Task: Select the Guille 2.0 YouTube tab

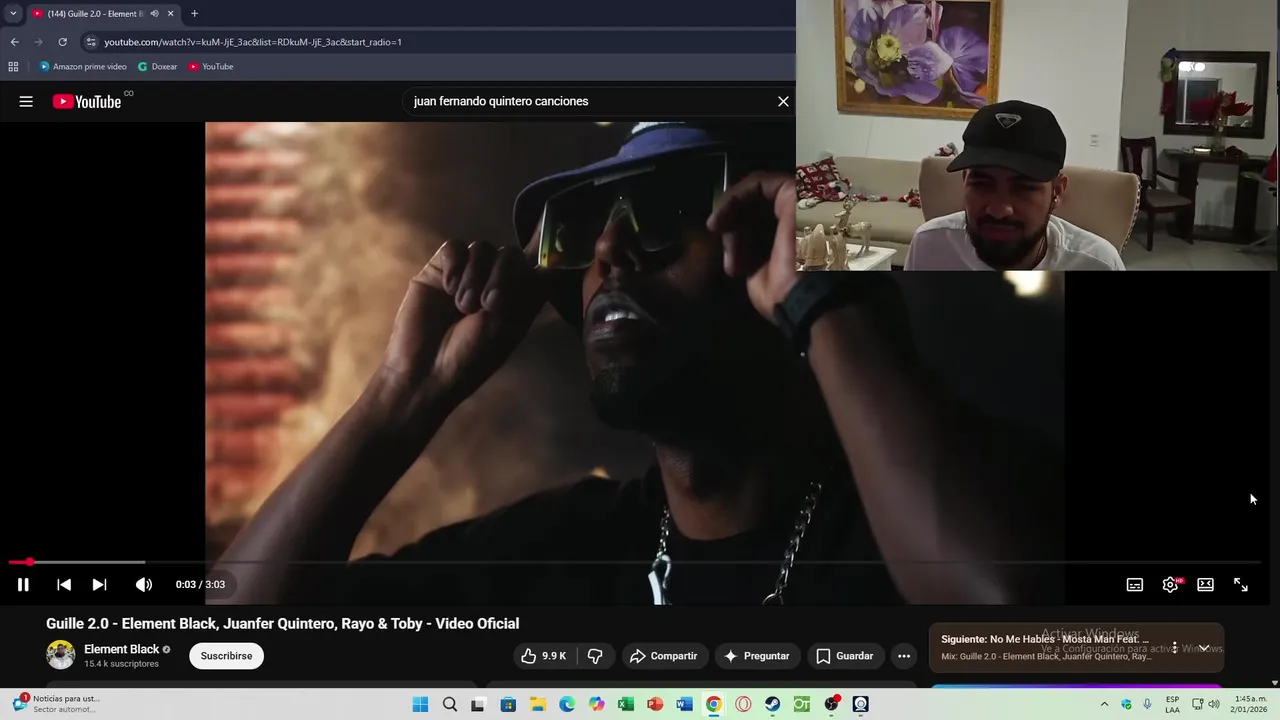Action: click(102, 13)
